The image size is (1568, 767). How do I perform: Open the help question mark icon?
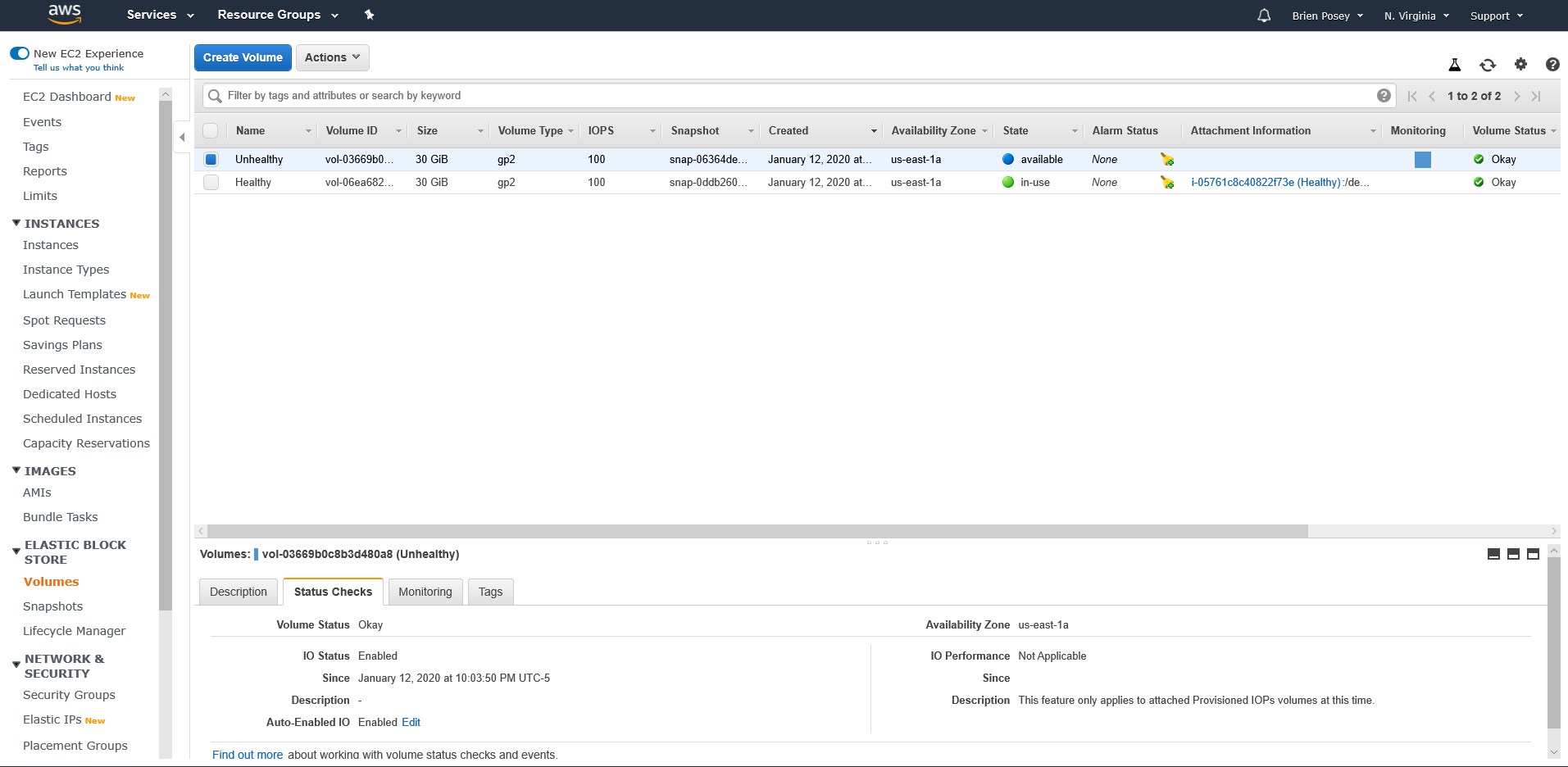point(1552,64)
